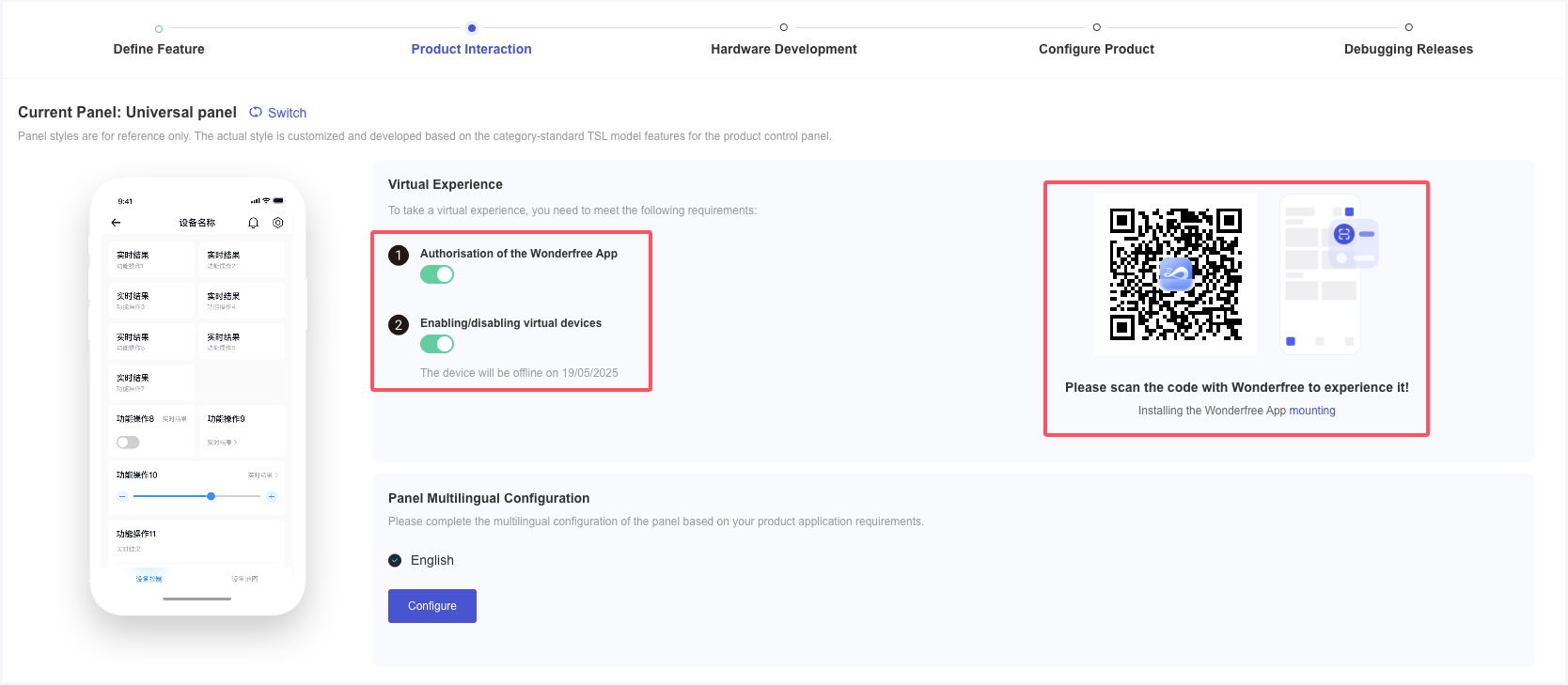Screen dimensions: 1568x685
Task: Click the Virtual Experience heading
Action: pos(446,184)
